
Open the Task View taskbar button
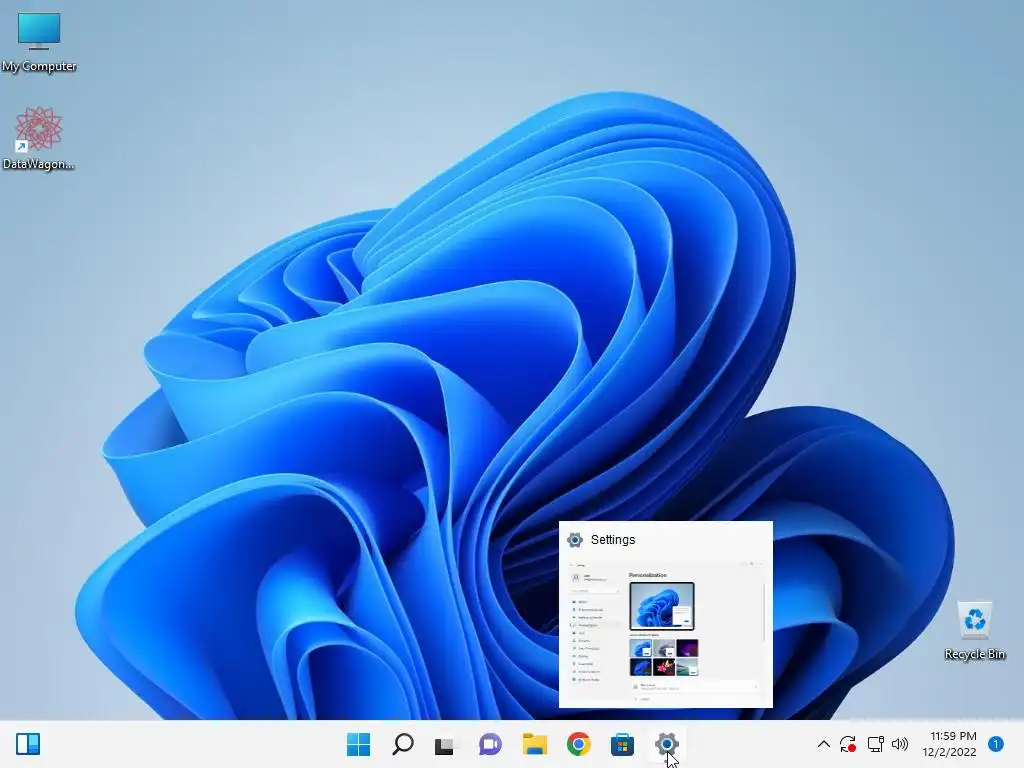tap(445, 744)
